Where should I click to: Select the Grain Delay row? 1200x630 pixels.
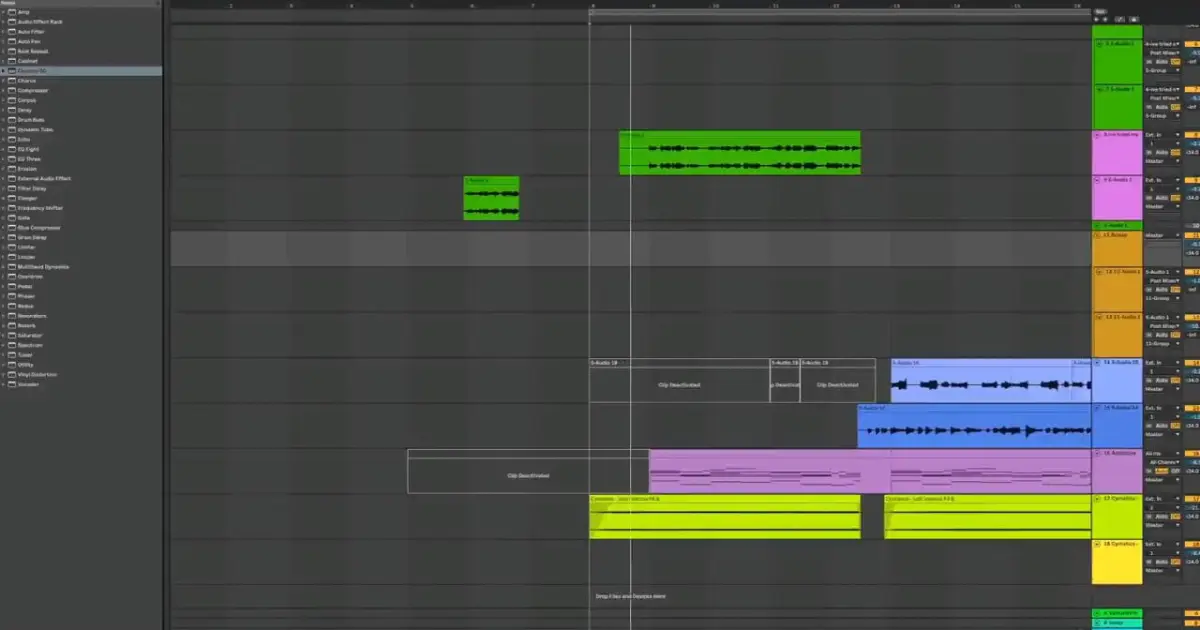pyautogui.click(x=81, y=237)
